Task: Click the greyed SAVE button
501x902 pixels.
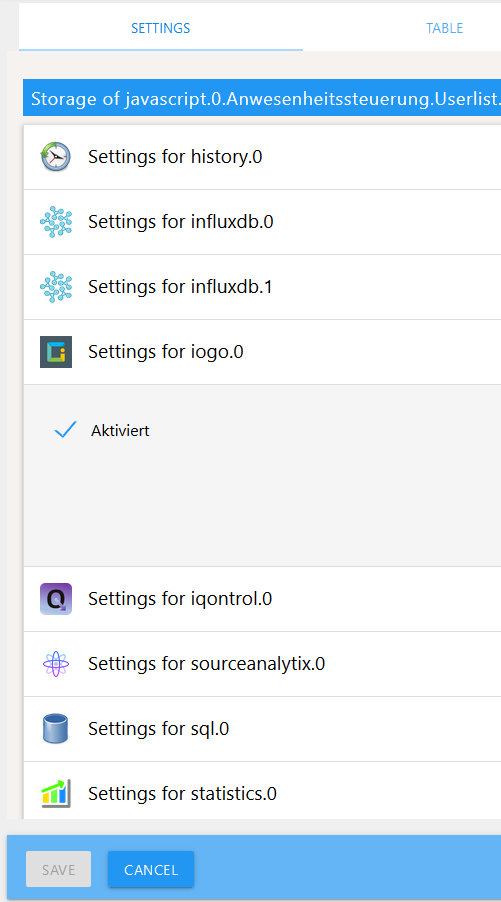Action: click(58, 870)
